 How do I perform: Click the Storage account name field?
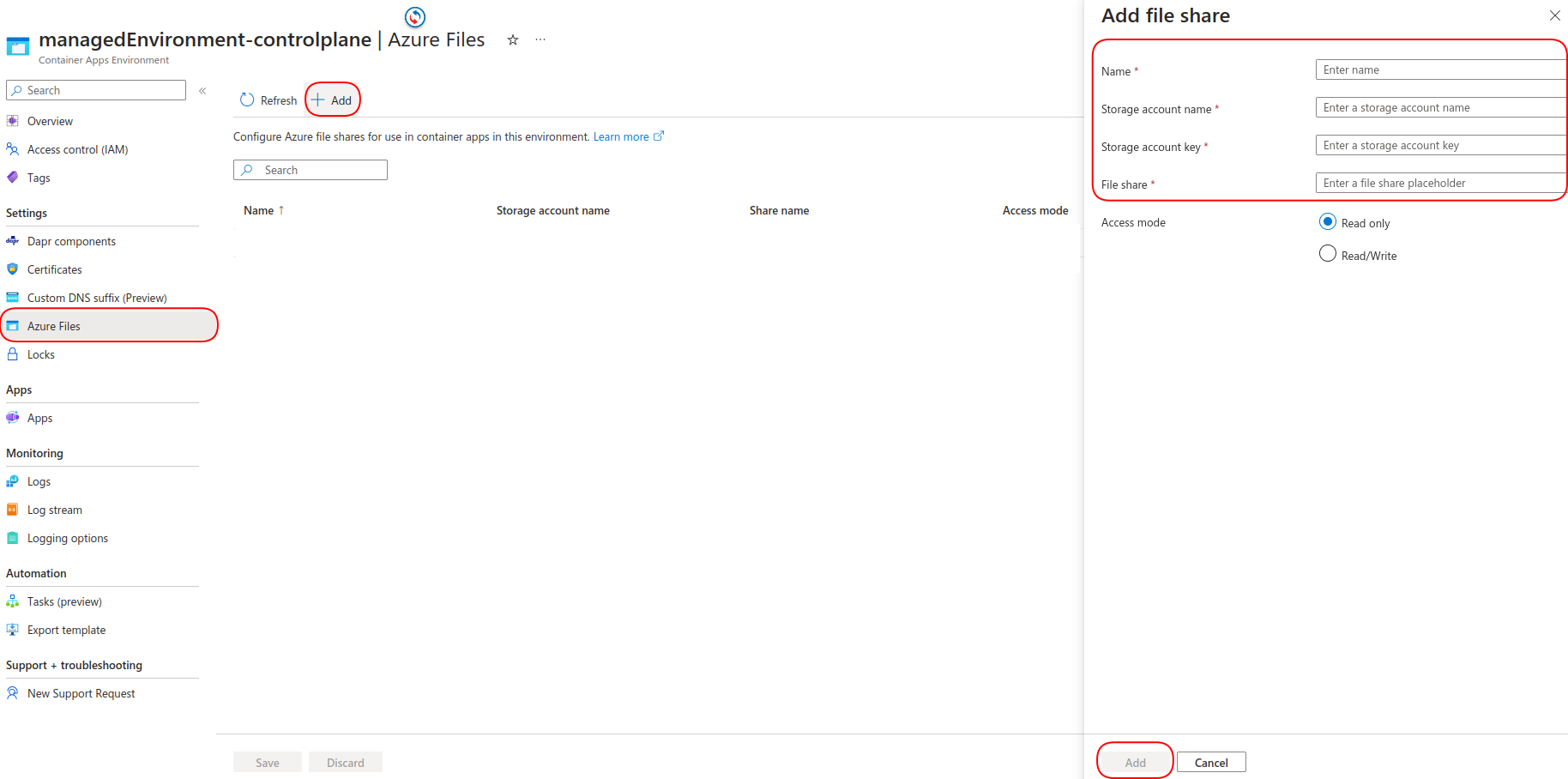[1441, 107]
